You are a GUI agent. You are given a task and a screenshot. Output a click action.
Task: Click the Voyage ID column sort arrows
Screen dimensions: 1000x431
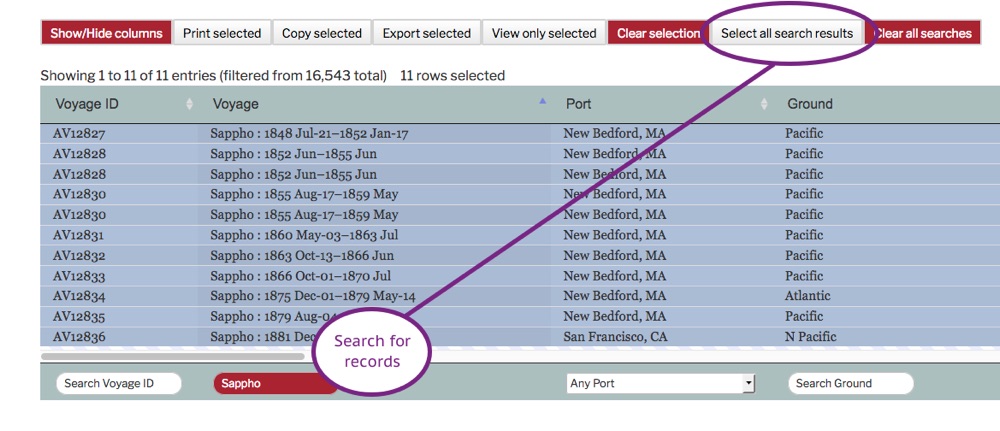[x=190, y=104]
